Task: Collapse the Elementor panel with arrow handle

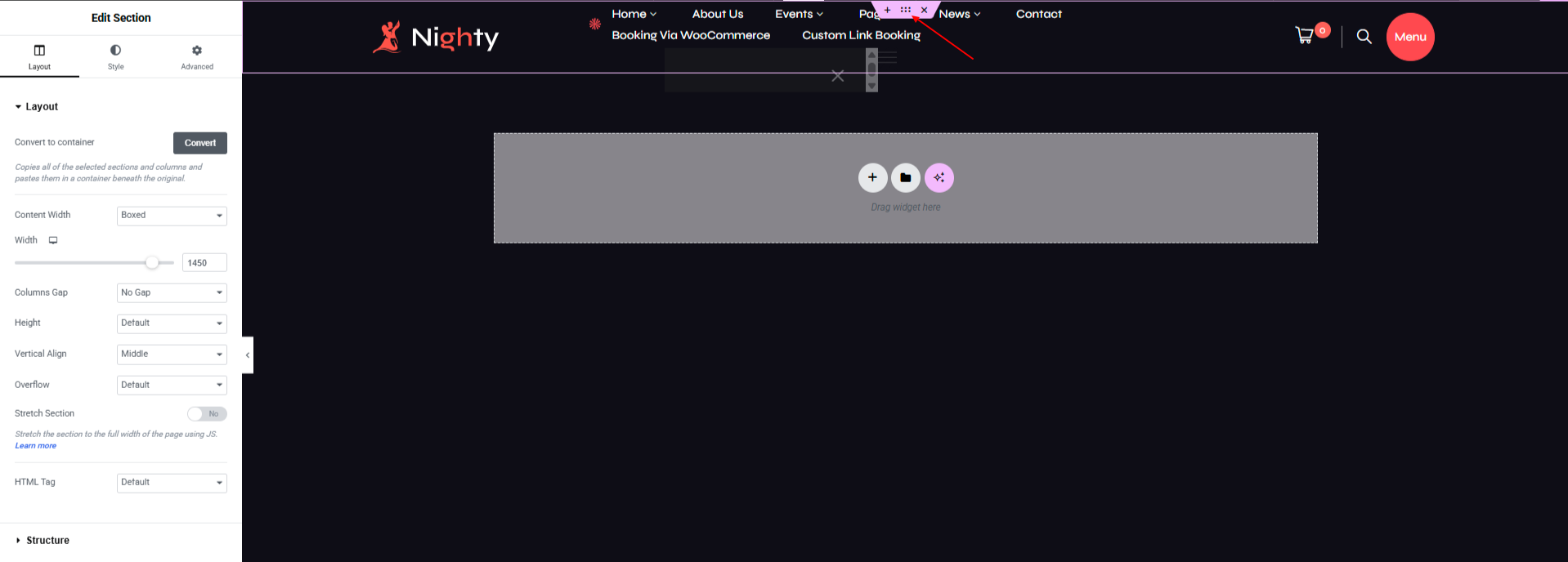Action: tap(248, 355)
